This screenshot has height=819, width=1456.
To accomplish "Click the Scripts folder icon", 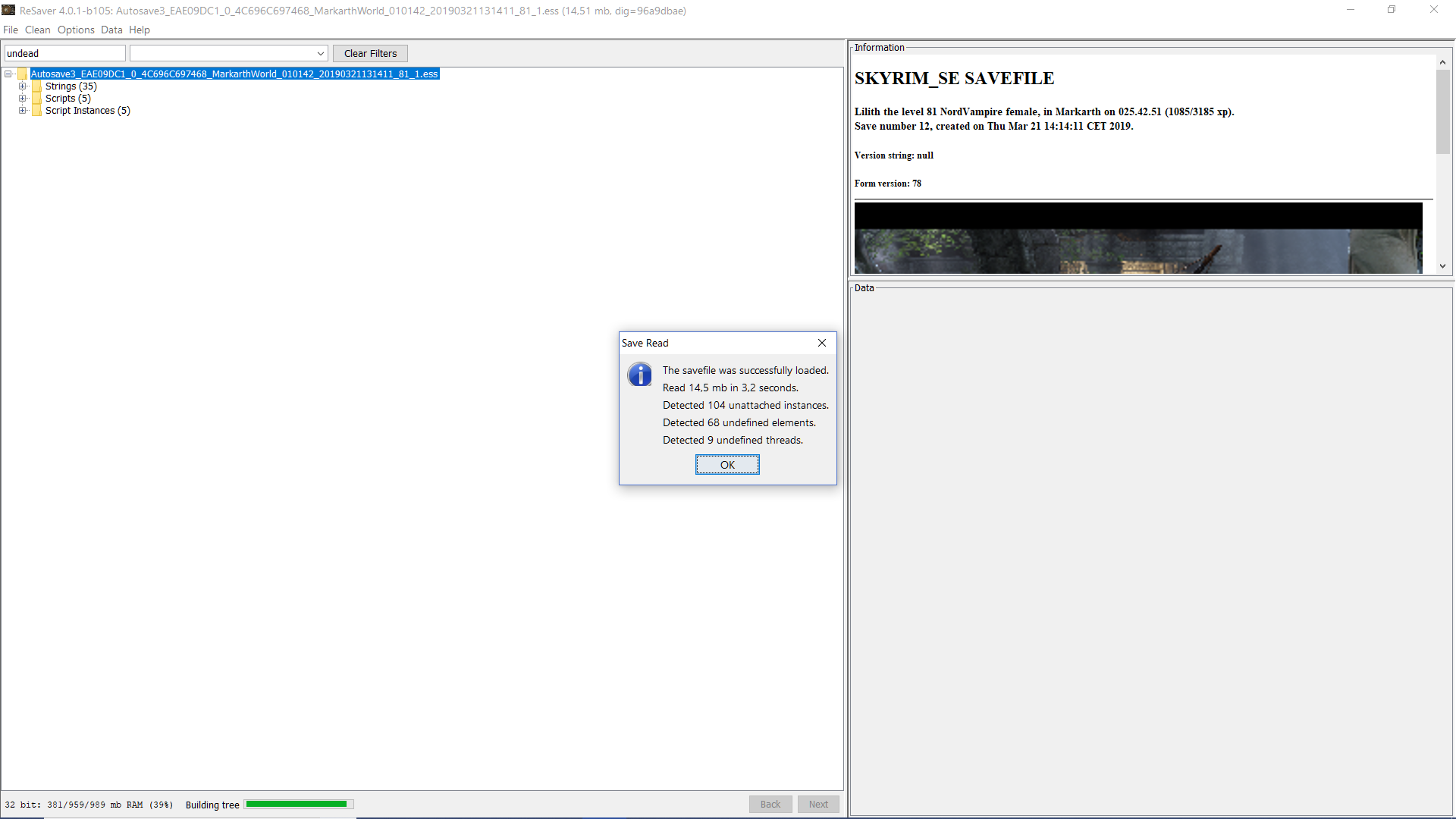I will (x=37, y=99).
